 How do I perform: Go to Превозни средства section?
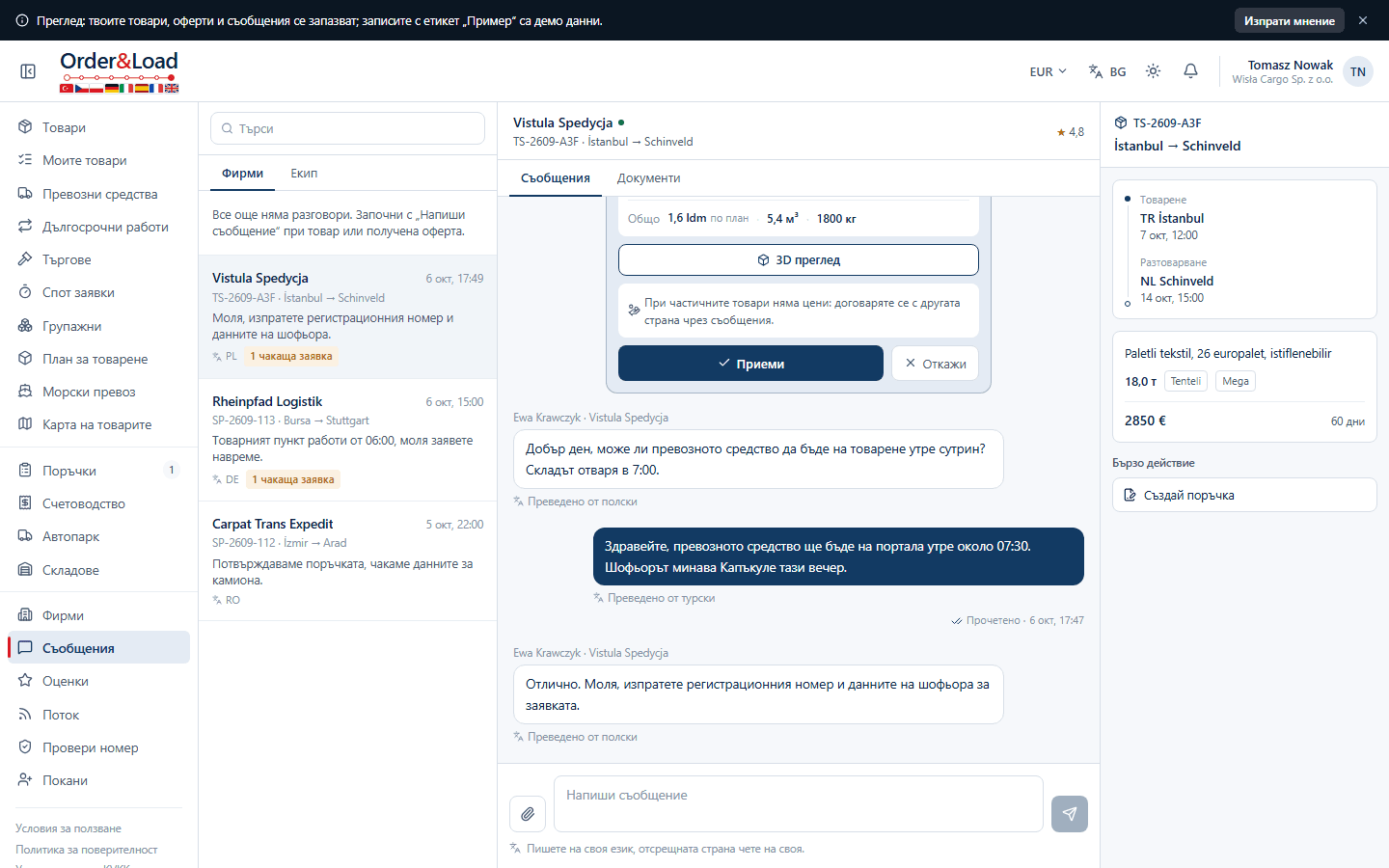pyautogui.click(x=98, y=194)
